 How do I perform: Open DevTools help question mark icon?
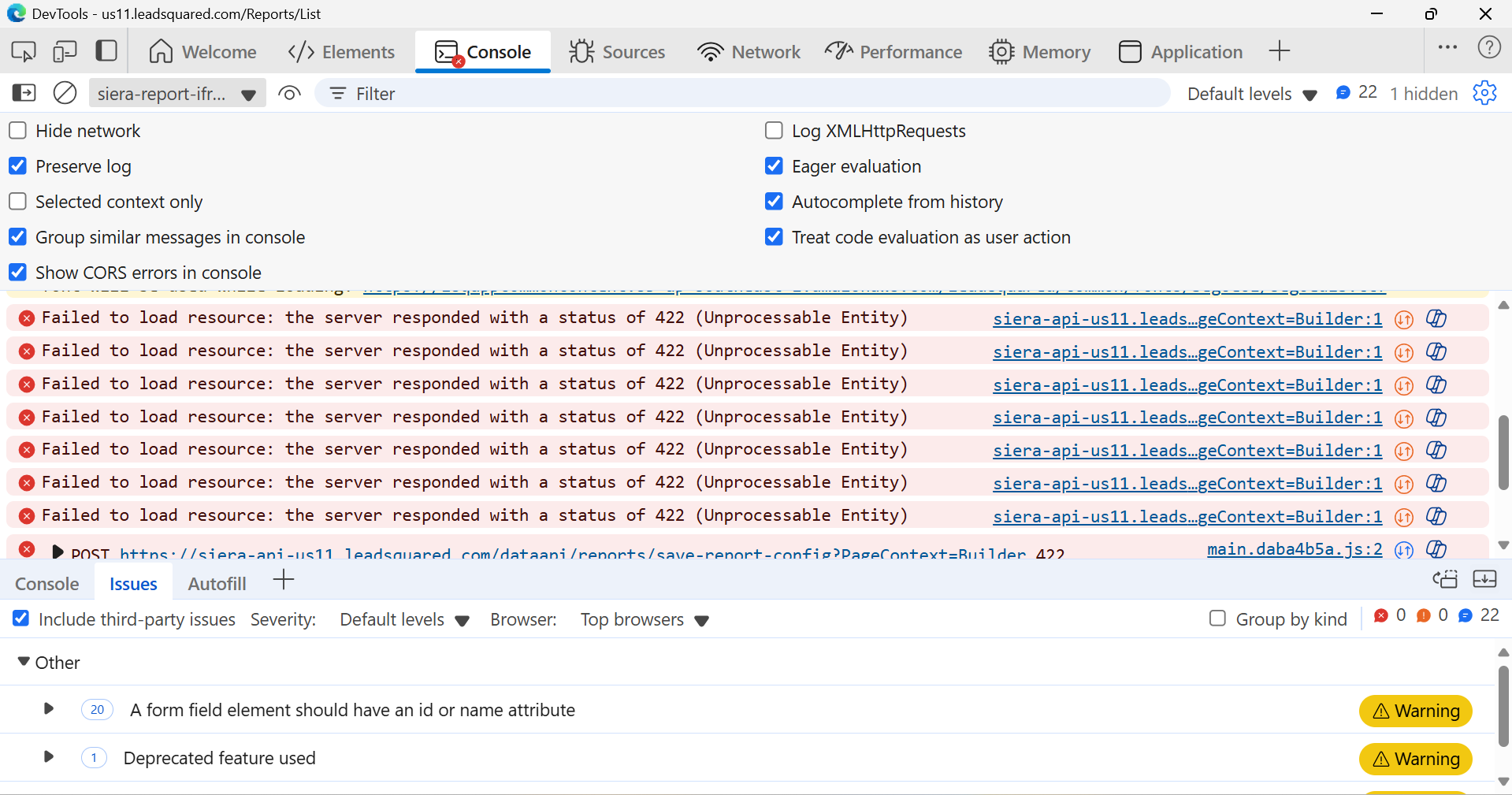click(1488, 48)
